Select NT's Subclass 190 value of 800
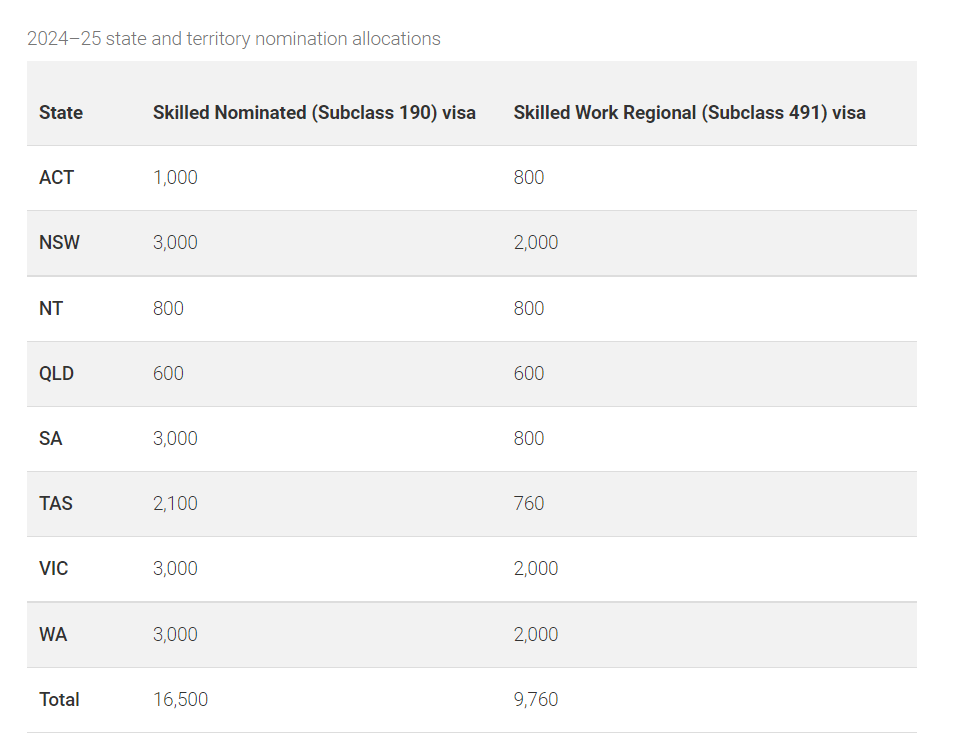The width and height of the screenshot is (962, 749). [168, 308]
